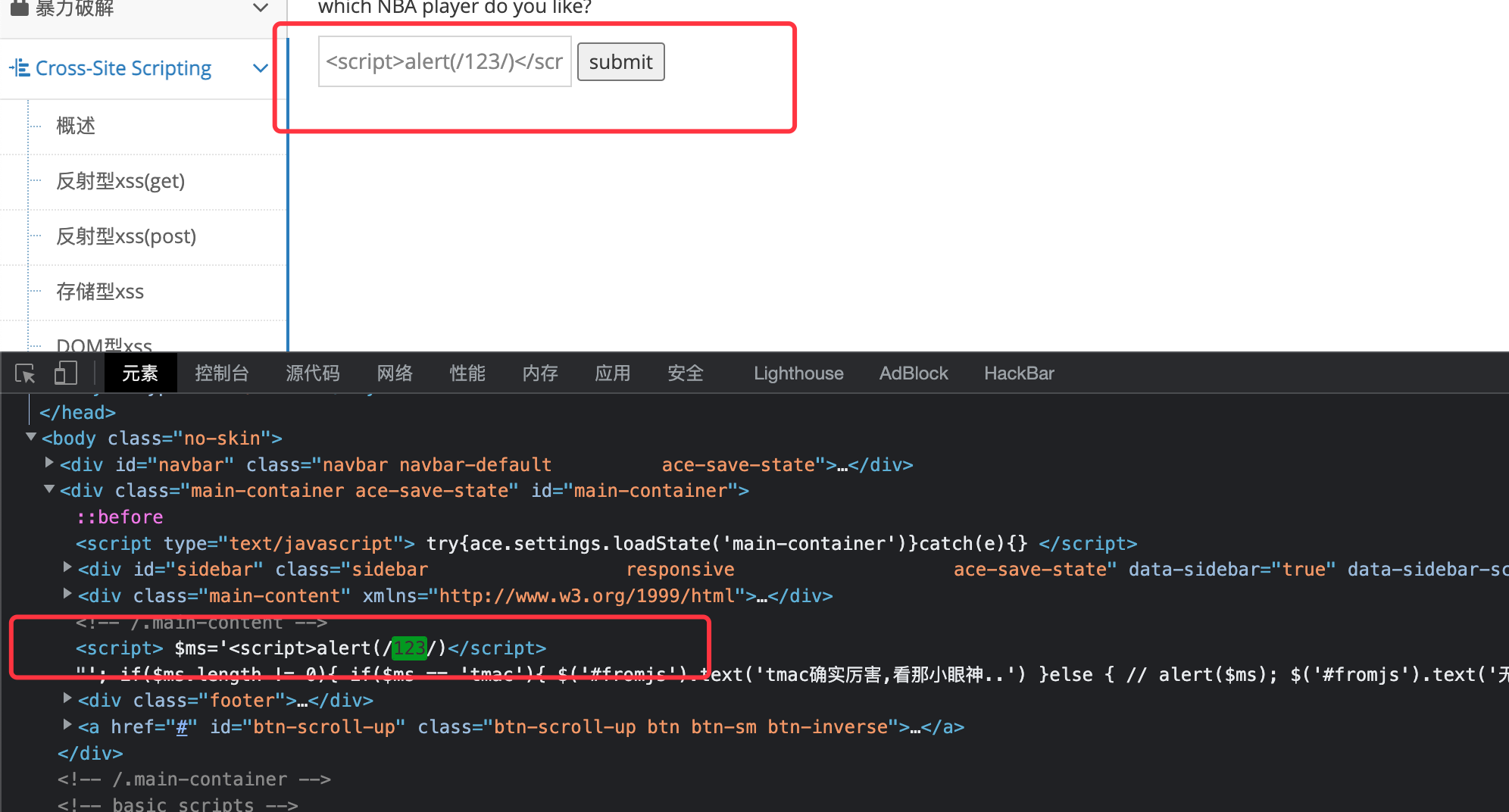This screenshot has height=812, width=1509.
Task: Toggle the device toolbar icon
Action: tap(66, 373)
